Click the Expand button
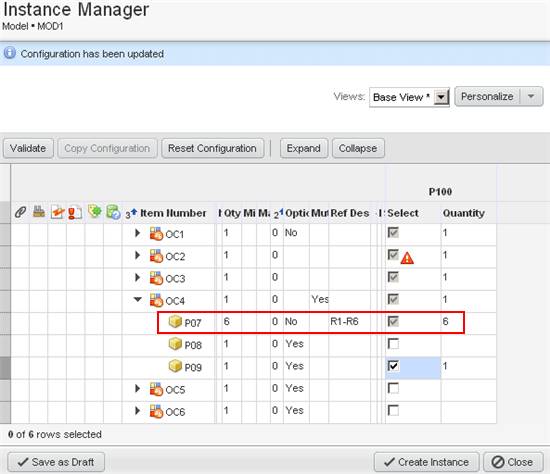Image resolution: width=550 pixels, height=474 pixels. pos(304,148)
